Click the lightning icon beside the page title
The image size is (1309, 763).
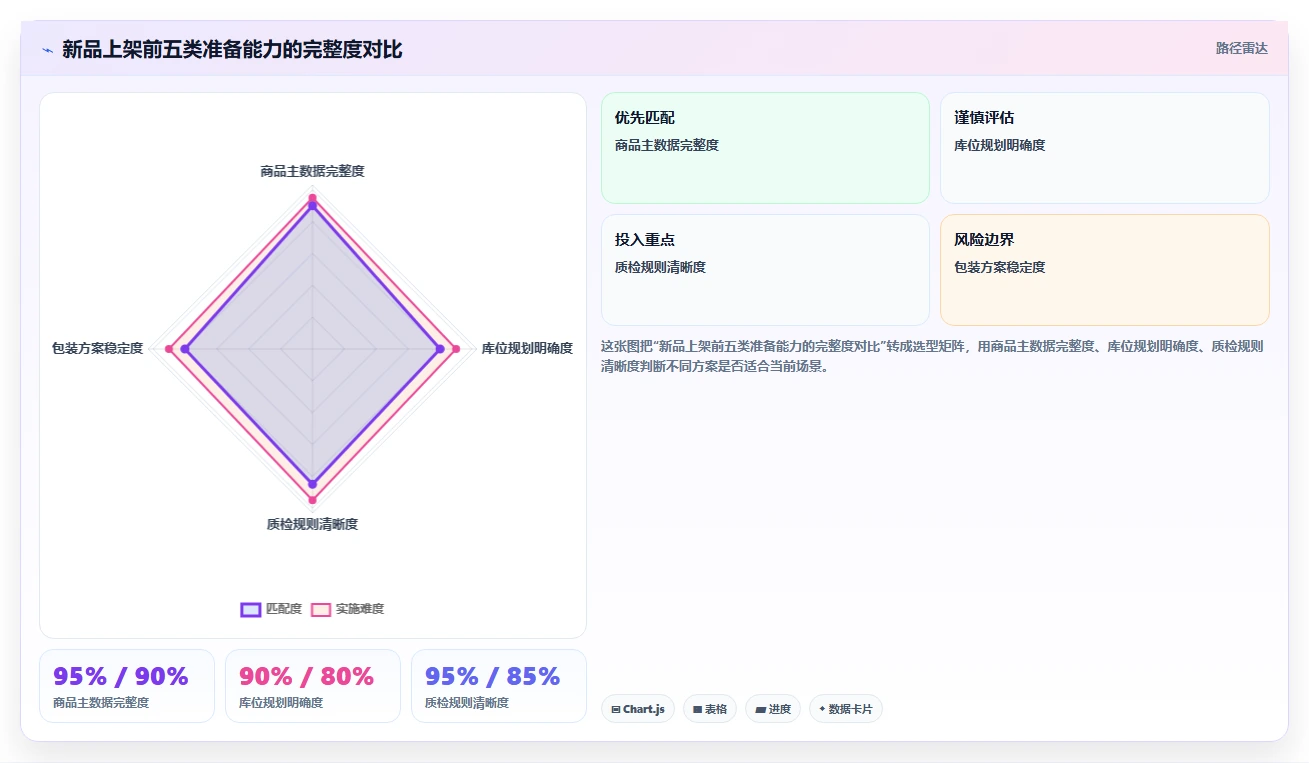[48, 50]
